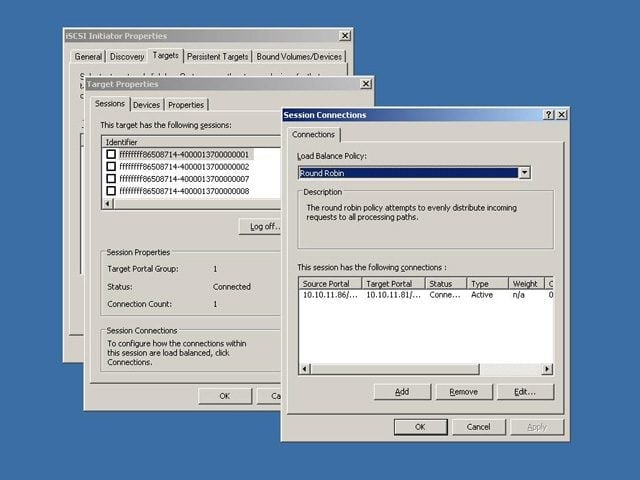Close the Target Properties window
This screenshot has width=640, height=480.
click(x=366, y=84)
